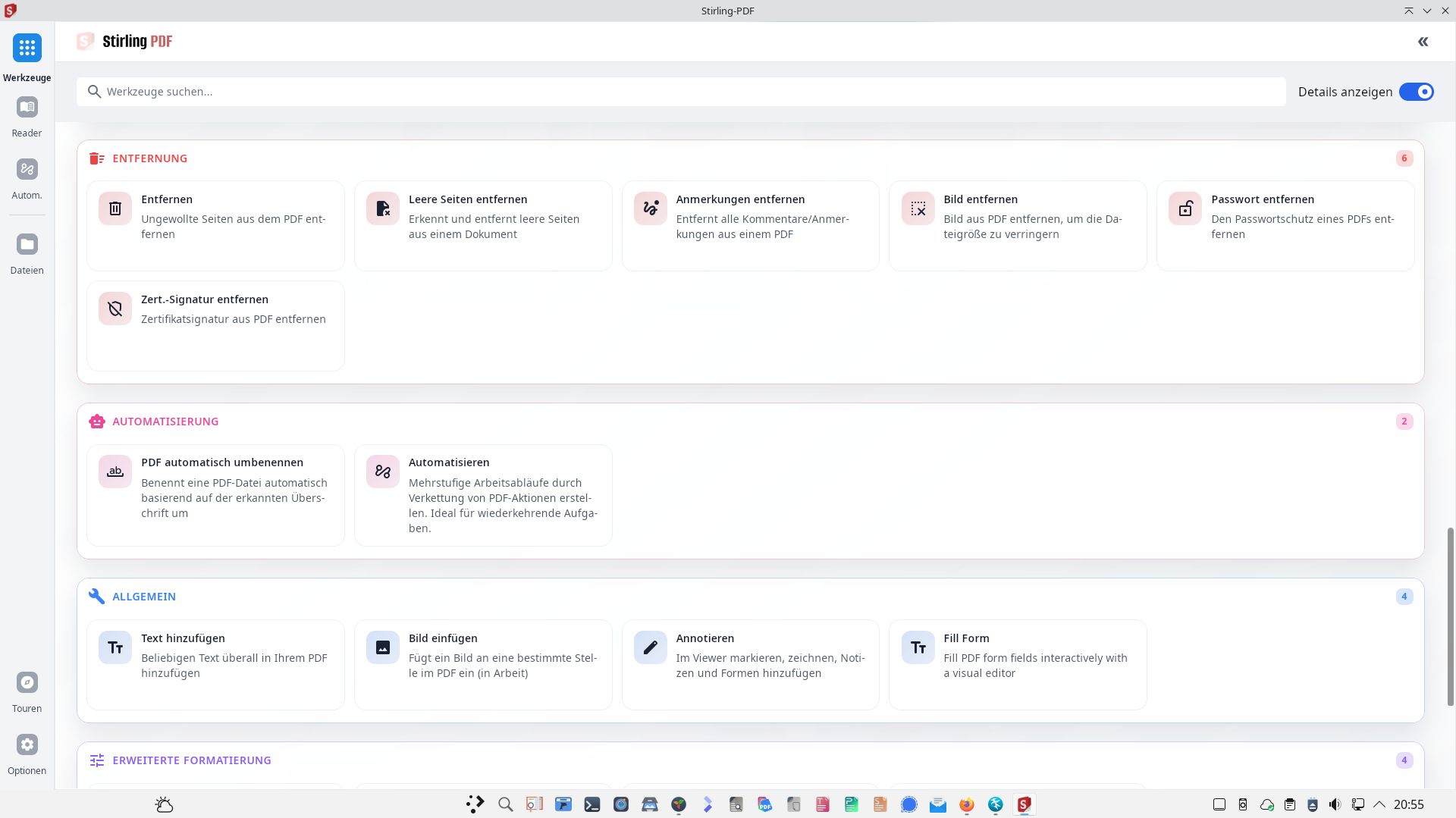This screenshot has height=818, width=1456.
Task: Open the Automatisieren tool card
Action: (x=483, y=494)
